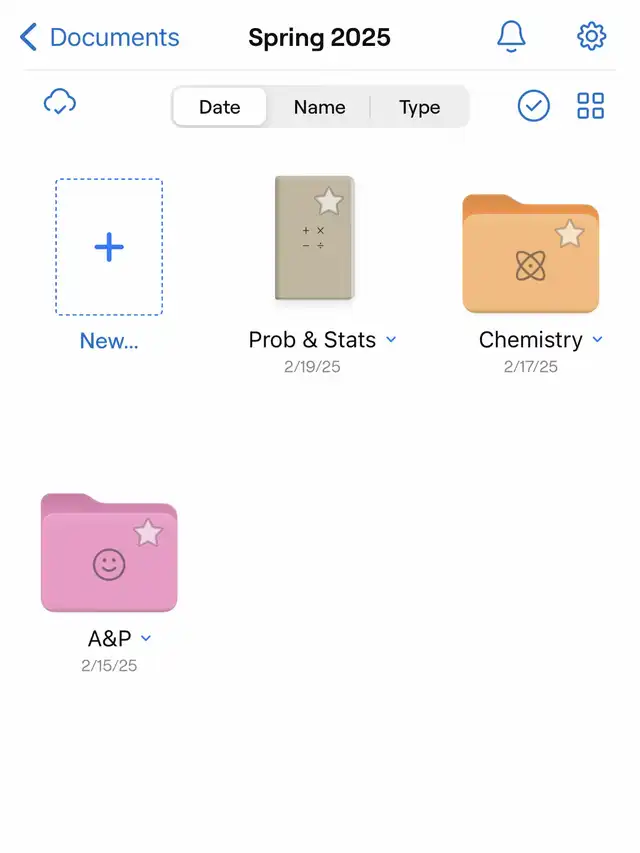The height and width of the screenshot is (853, 640).
Task: Expand the A&P folder options chevron
Action: tap(146, 638)
